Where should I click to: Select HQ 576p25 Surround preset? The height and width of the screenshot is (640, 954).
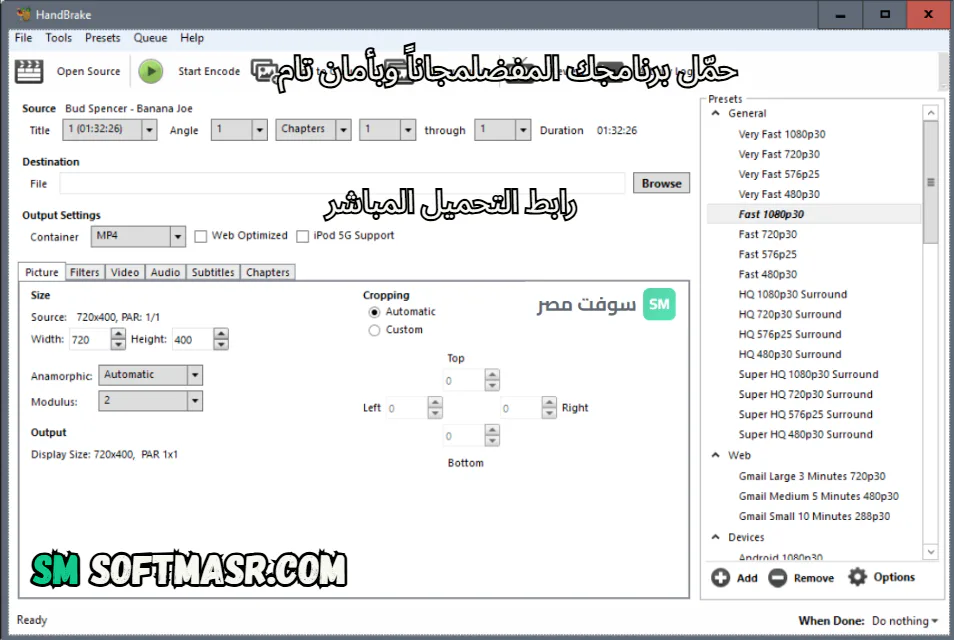pos(790,335)
